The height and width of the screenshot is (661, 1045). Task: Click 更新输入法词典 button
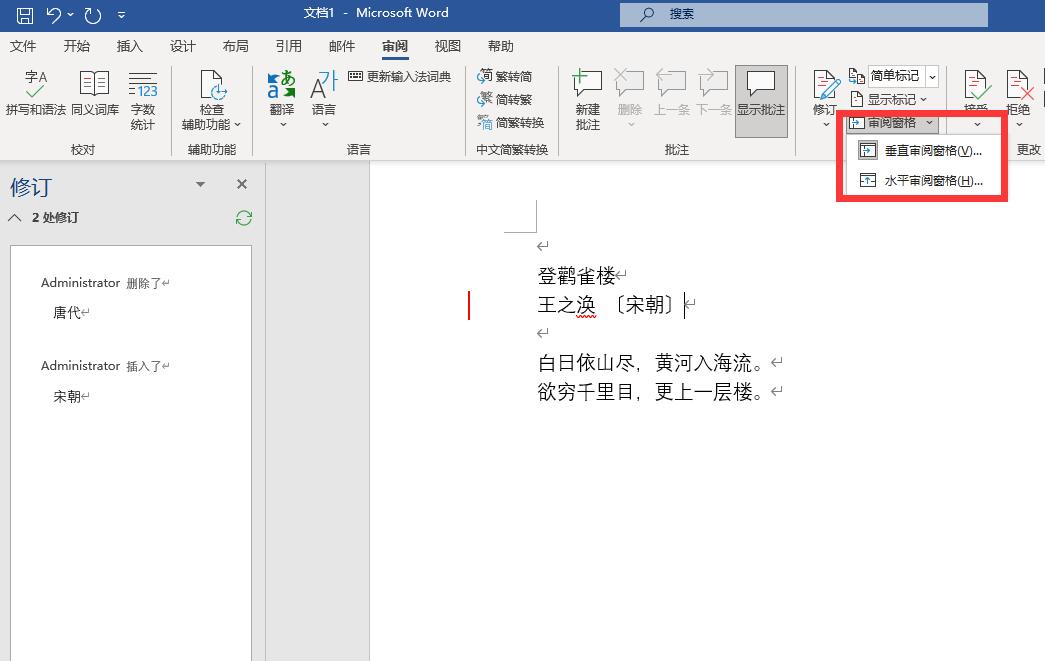pos(400,77)
